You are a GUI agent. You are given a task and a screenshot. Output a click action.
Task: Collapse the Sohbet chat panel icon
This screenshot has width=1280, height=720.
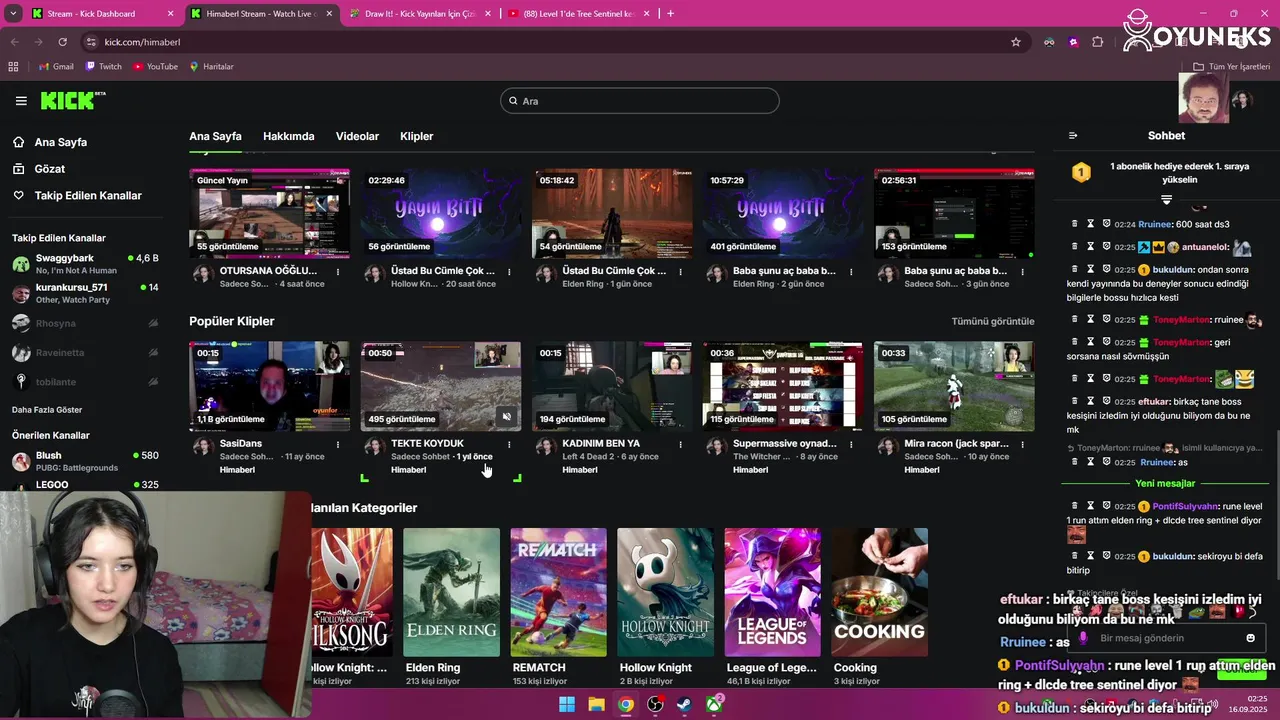tap(1073, 136)
